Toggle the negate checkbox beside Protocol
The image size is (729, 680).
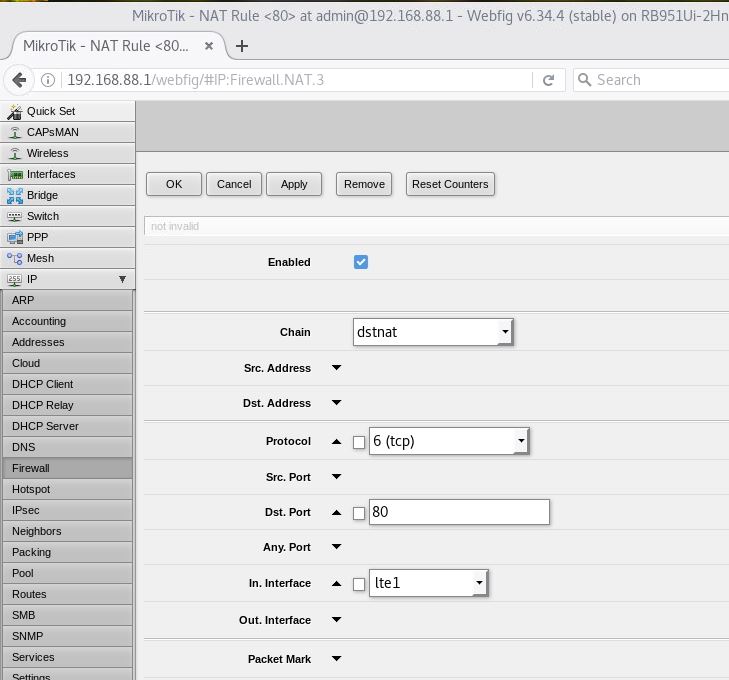(x=359, y=442)
